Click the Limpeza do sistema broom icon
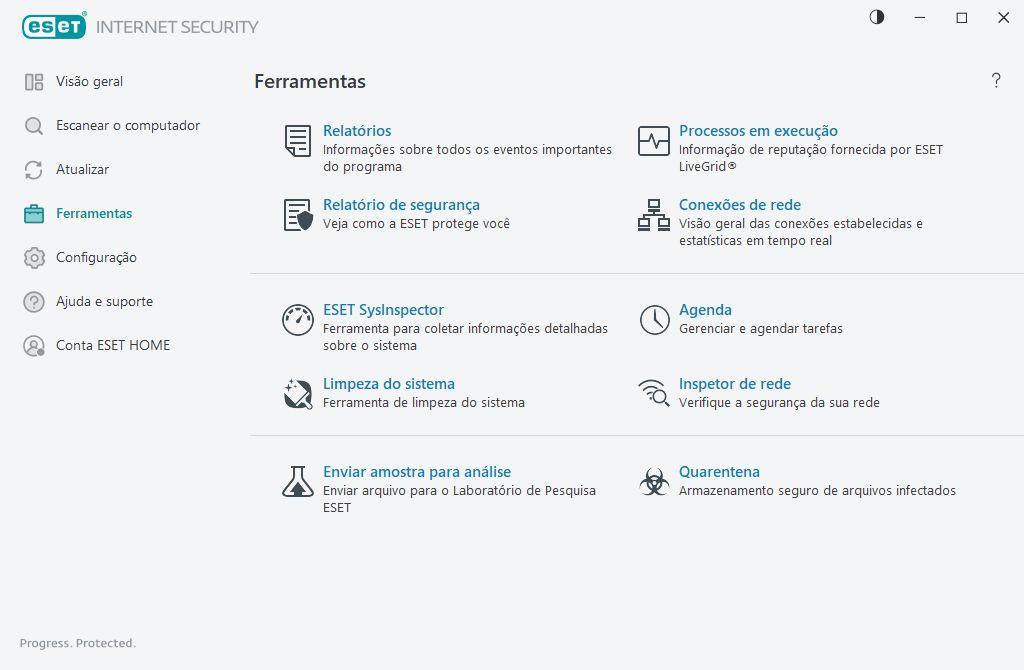 click(x=297, y=394)
